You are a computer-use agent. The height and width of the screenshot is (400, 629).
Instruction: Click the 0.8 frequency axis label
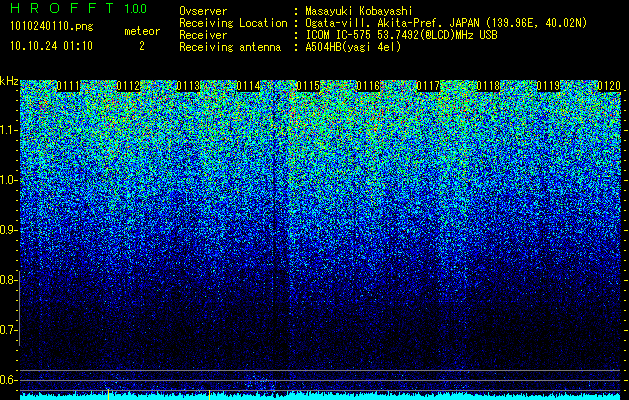(8, 280)
